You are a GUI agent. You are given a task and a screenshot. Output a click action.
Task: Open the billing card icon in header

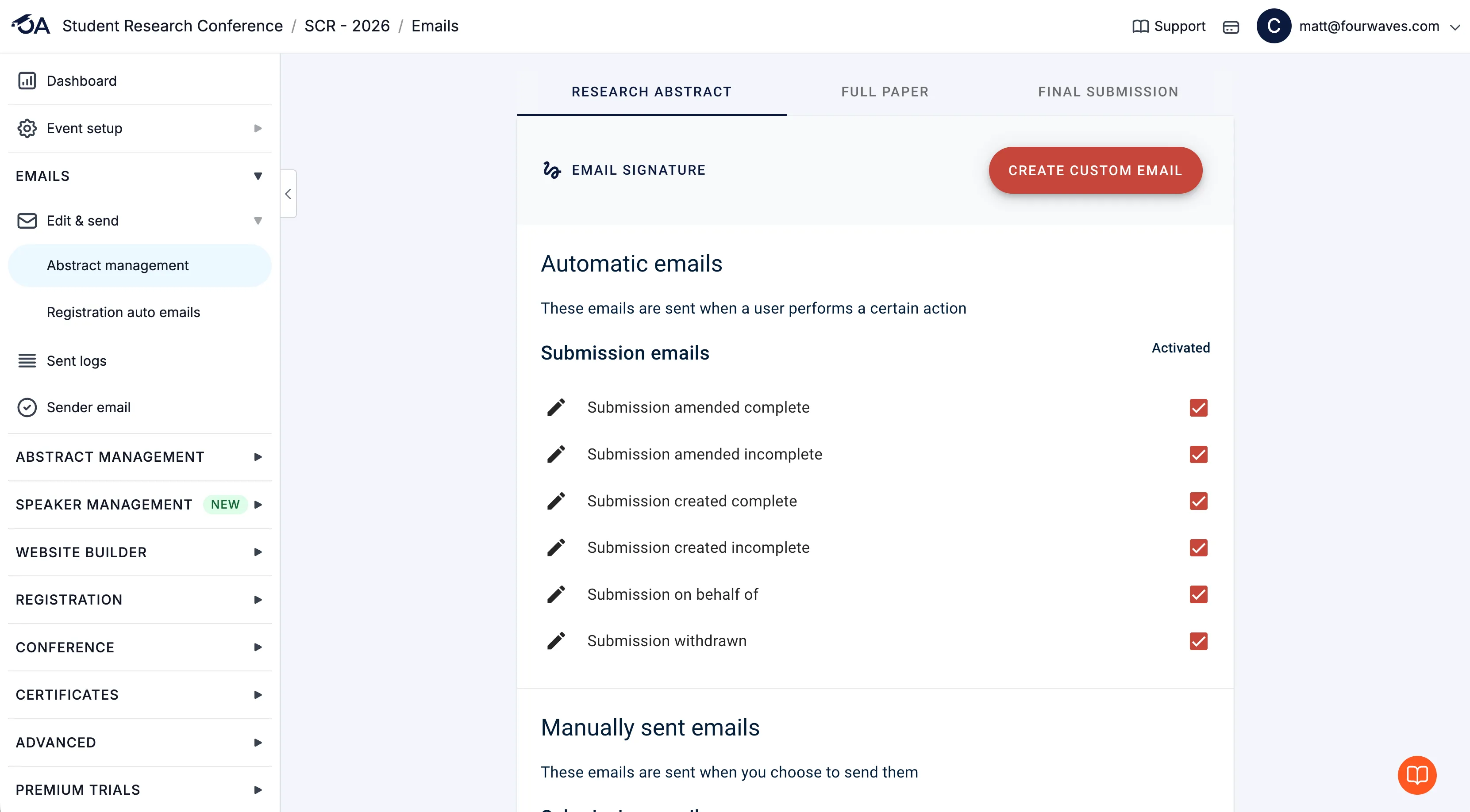(x=1231, y=27)
